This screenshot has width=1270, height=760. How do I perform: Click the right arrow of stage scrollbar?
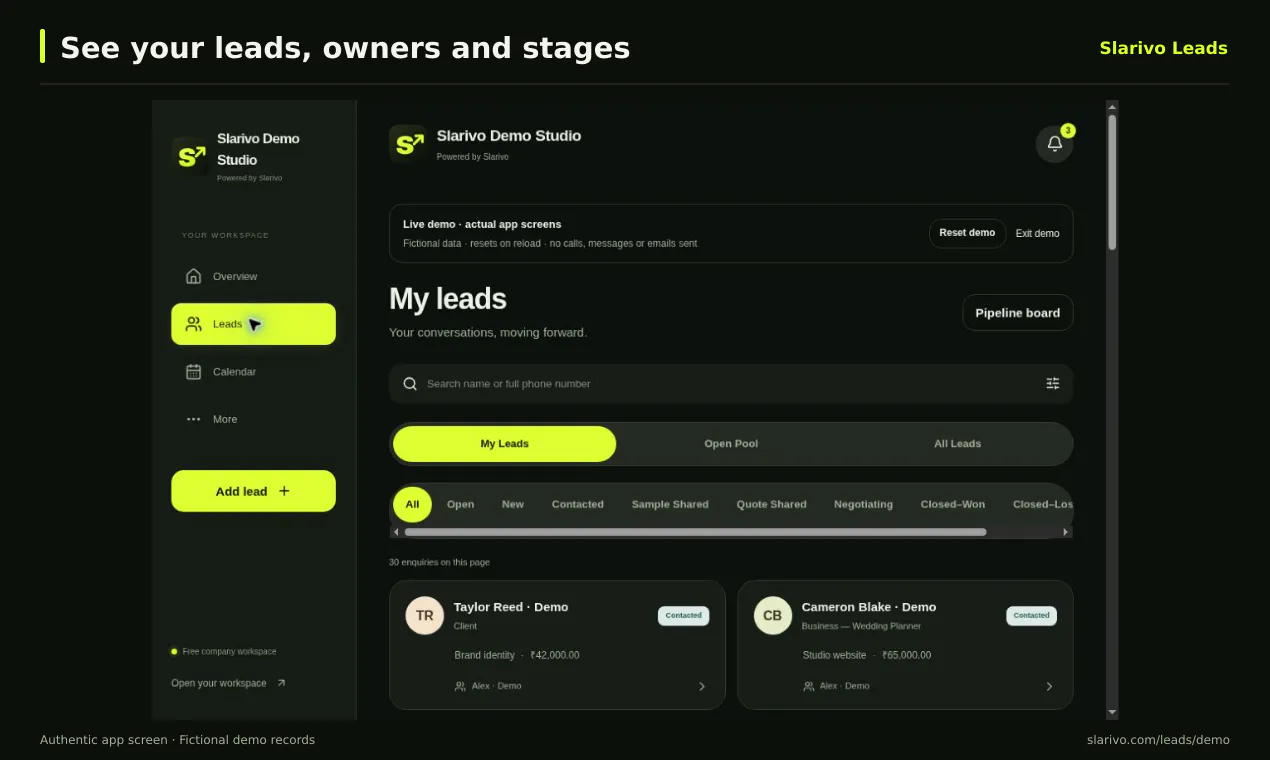pyautogui.click(x=1065, y=532)
